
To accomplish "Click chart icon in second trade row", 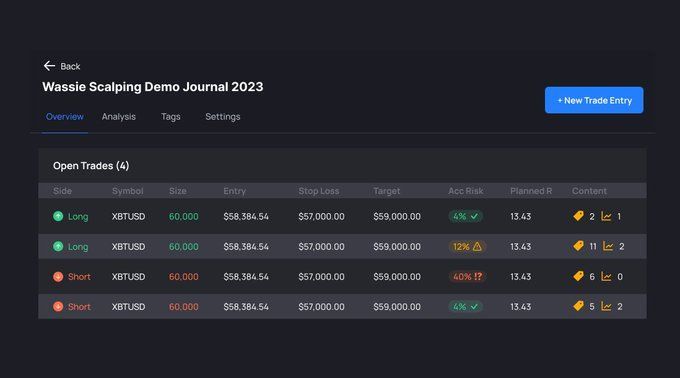I will (608, 246).
